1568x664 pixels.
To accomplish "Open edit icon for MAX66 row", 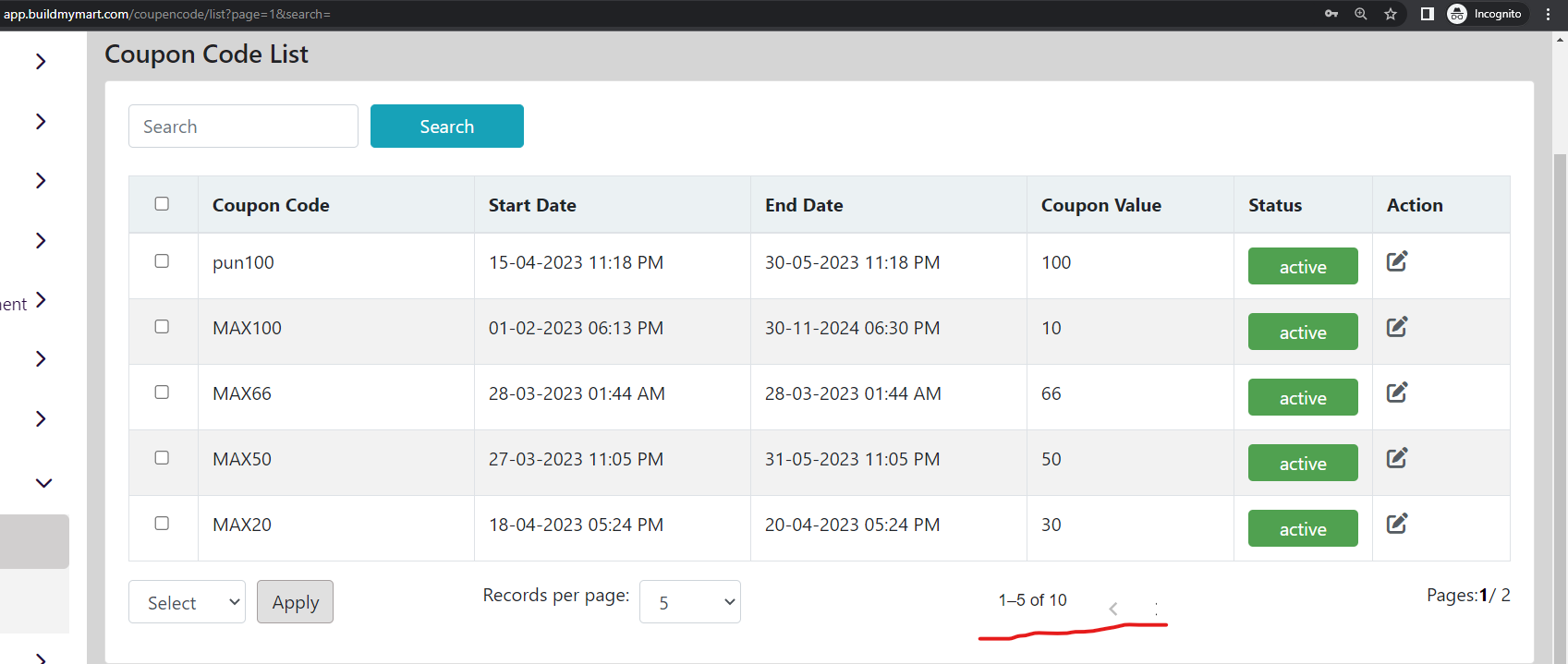I will click(1397, 392).
